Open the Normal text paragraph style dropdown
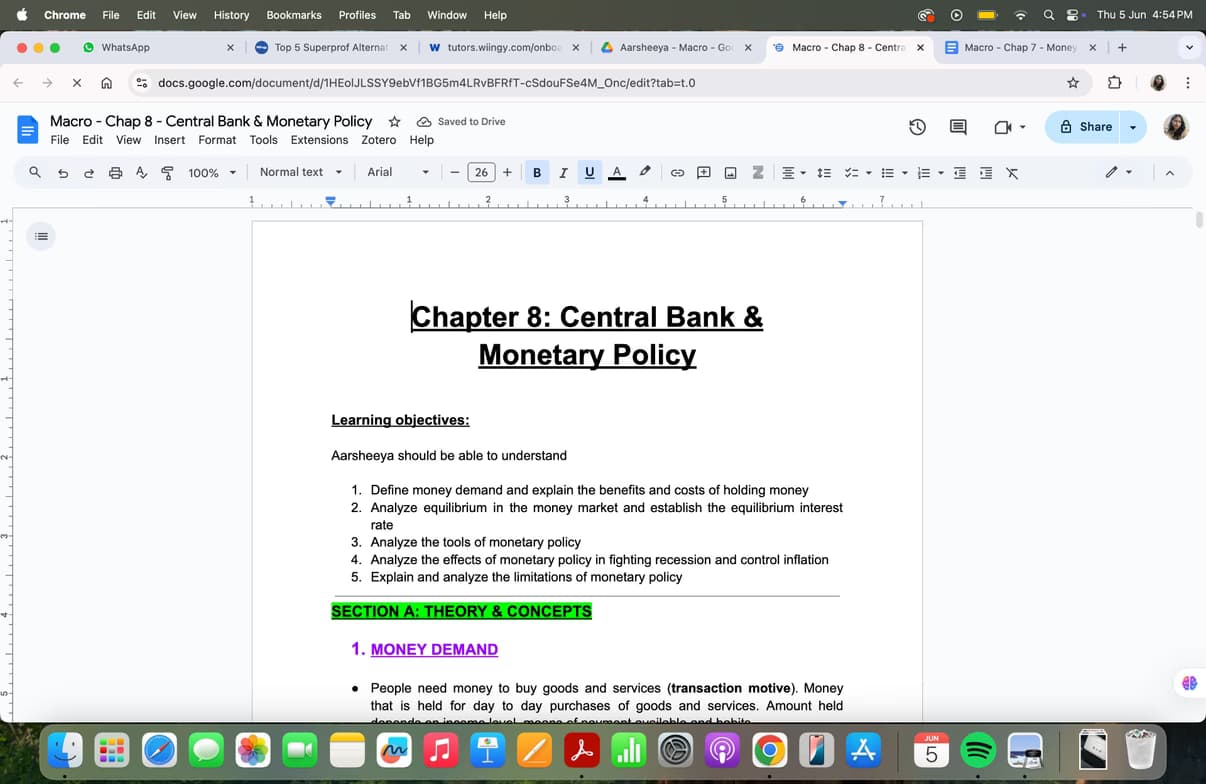This screenshot has height=784, width=1206. pos(300,172)
